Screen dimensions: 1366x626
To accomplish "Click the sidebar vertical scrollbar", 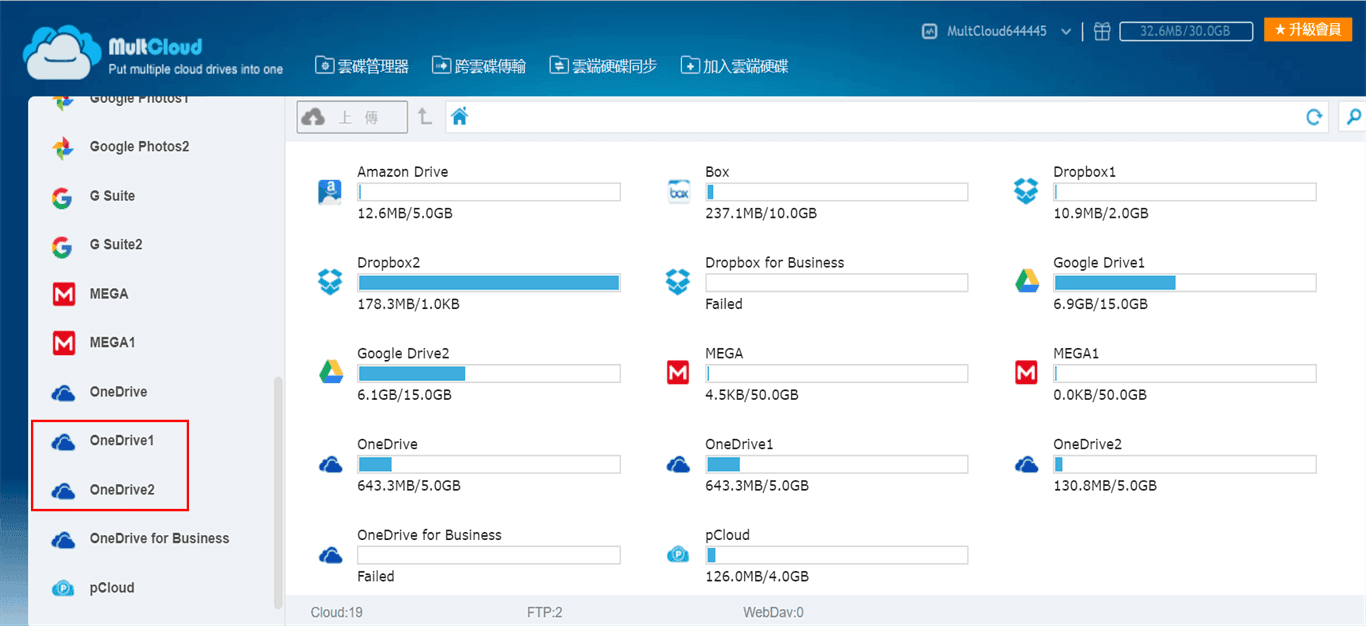I will tap(278, 490).
